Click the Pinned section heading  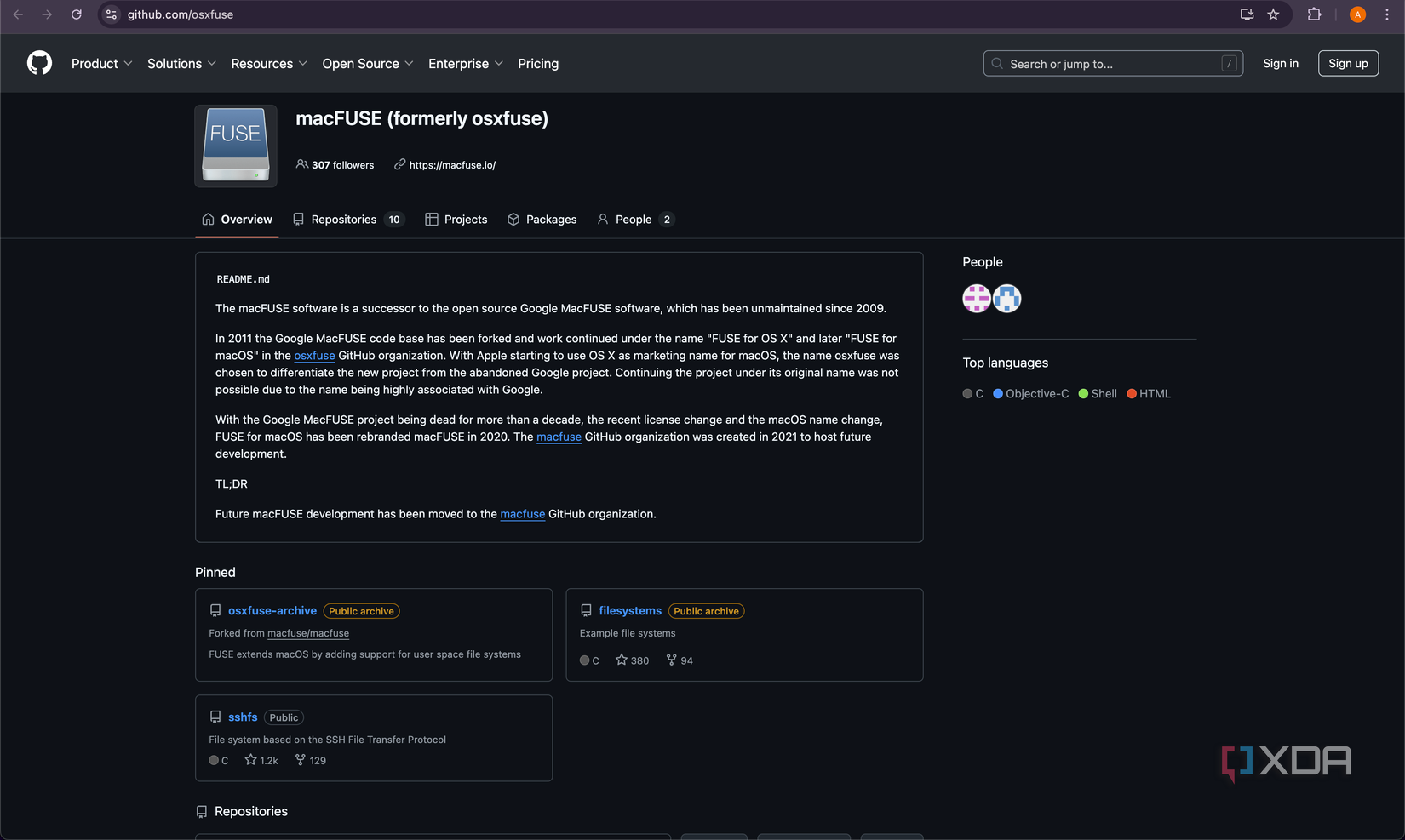[215, 573]
